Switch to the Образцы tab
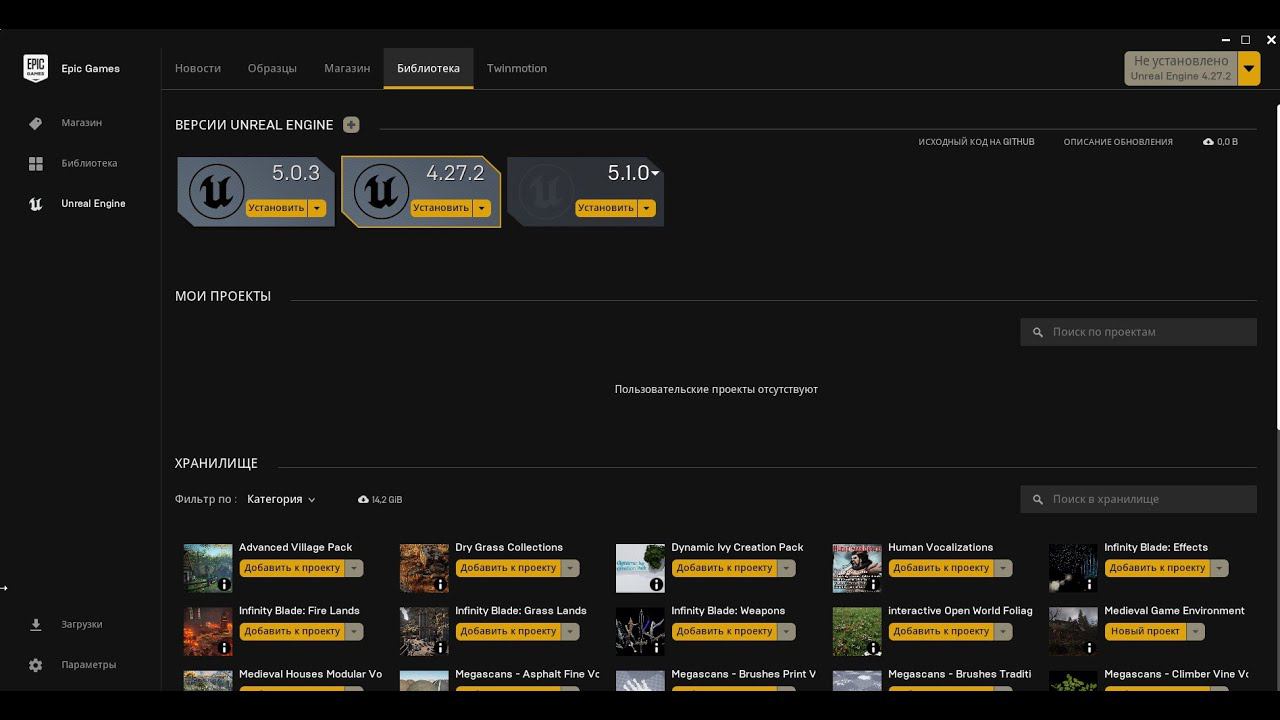 272,68
